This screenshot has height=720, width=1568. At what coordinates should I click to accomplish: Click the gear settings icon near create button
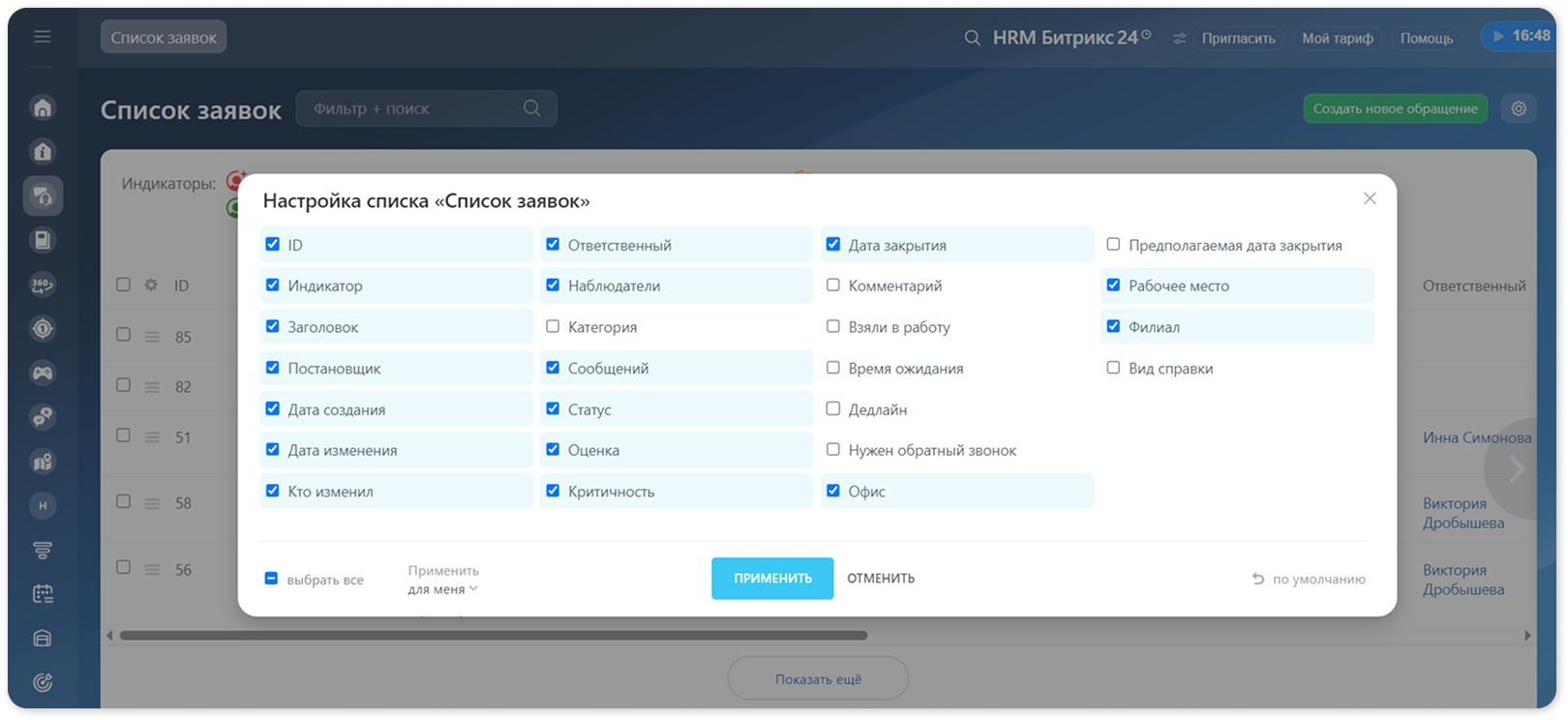coord(1519,108)
